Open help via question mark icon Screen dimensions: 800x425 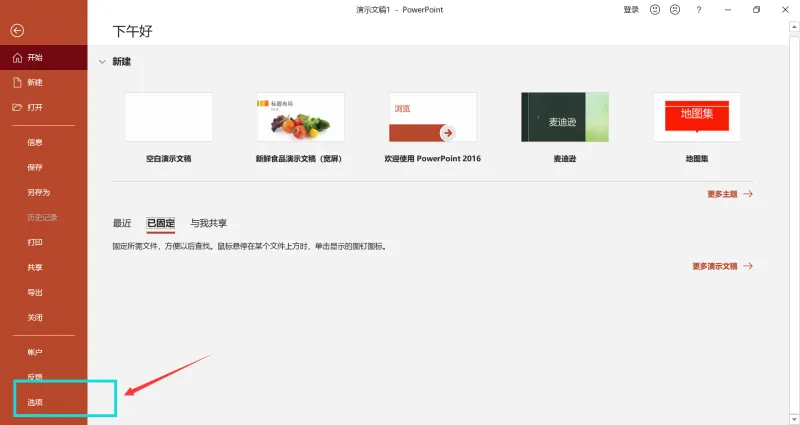point(698,10)
